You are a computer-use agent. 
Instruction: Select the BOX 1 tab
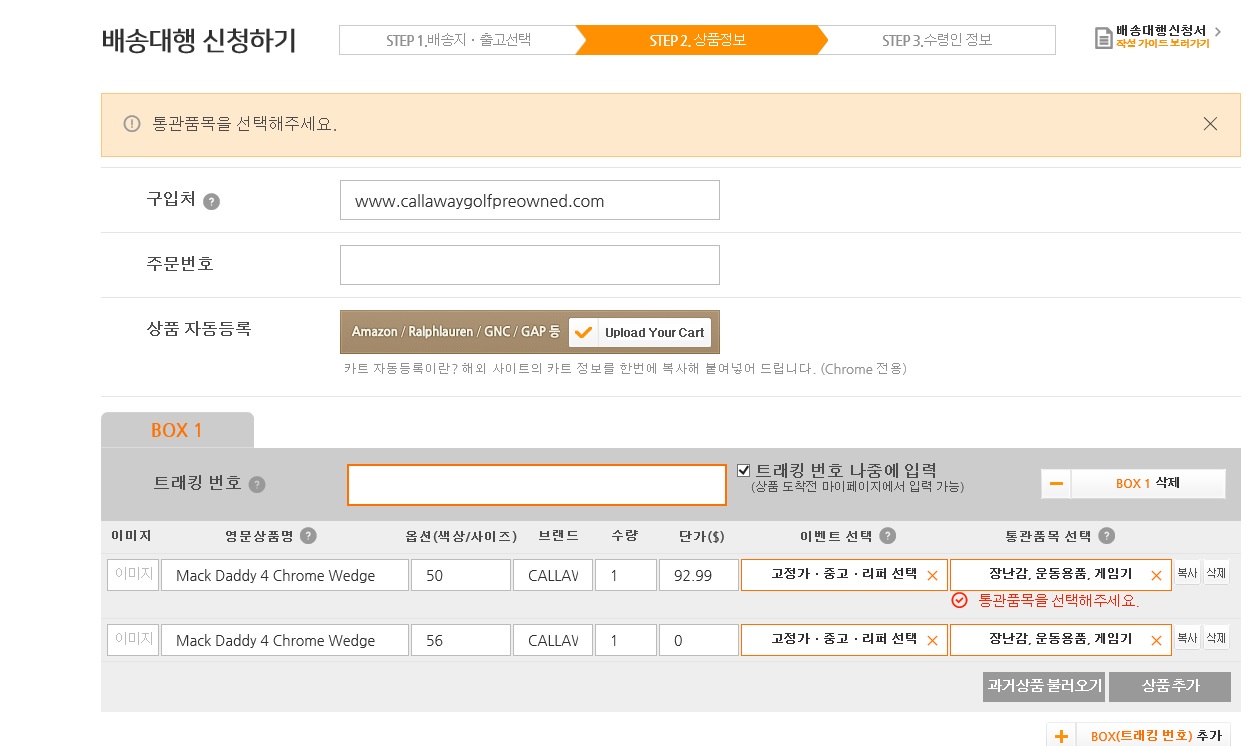pos(177,430)
